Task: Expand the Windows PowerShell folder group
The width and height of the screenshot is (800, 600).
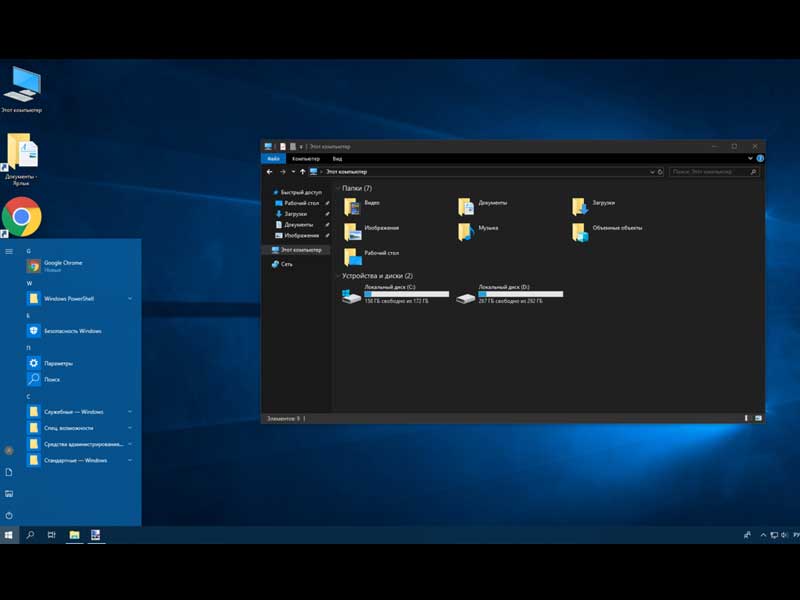Action: tap(130, 298)
